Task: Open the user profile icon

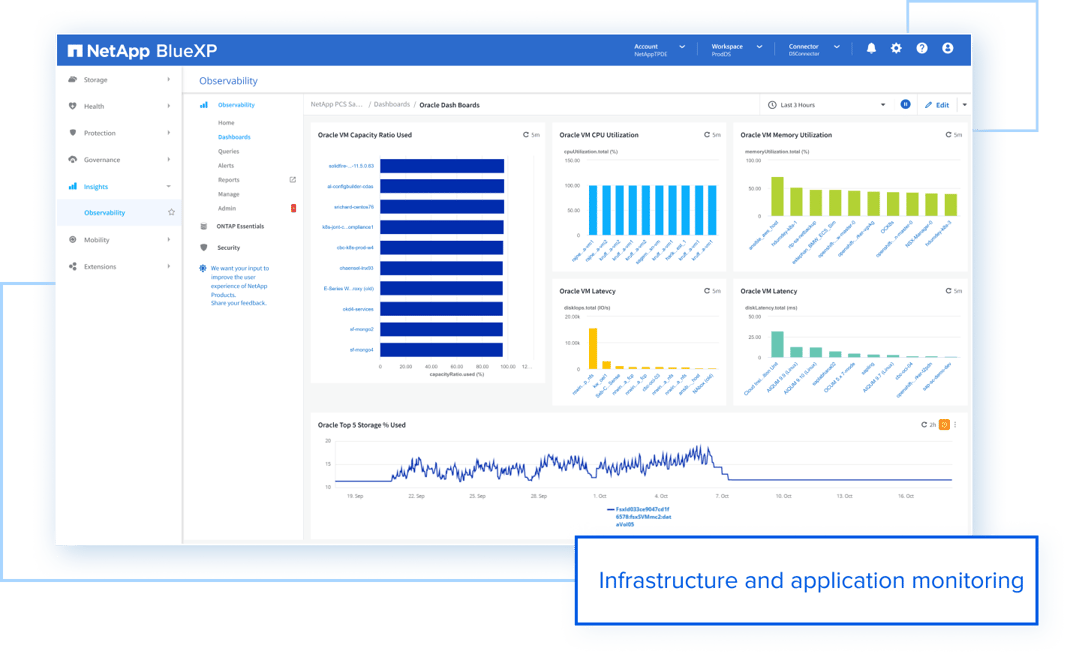Action: coord(947,48)
